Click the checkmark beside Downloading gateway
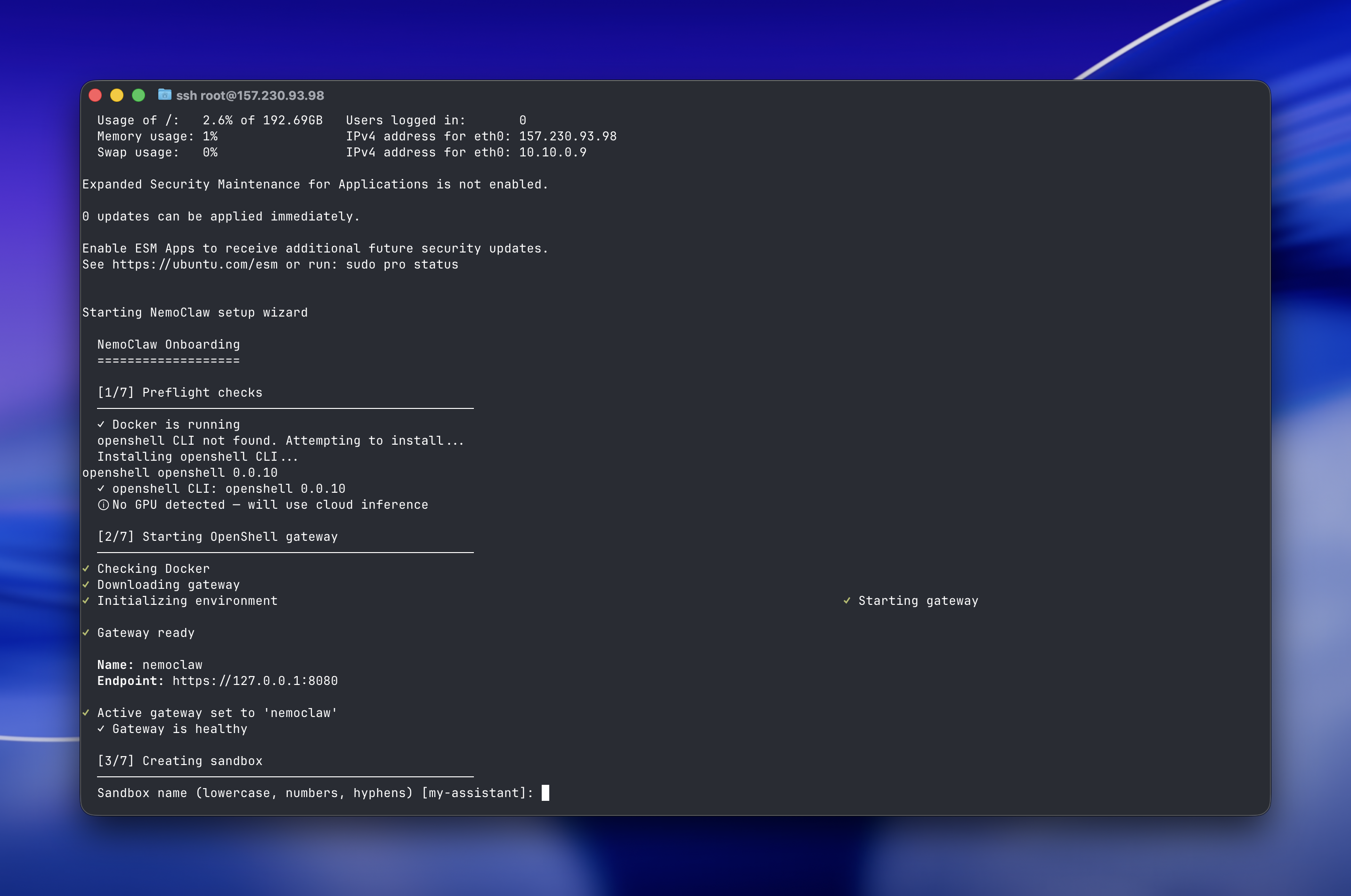The image size is (1351, 896). click(86, 585)
